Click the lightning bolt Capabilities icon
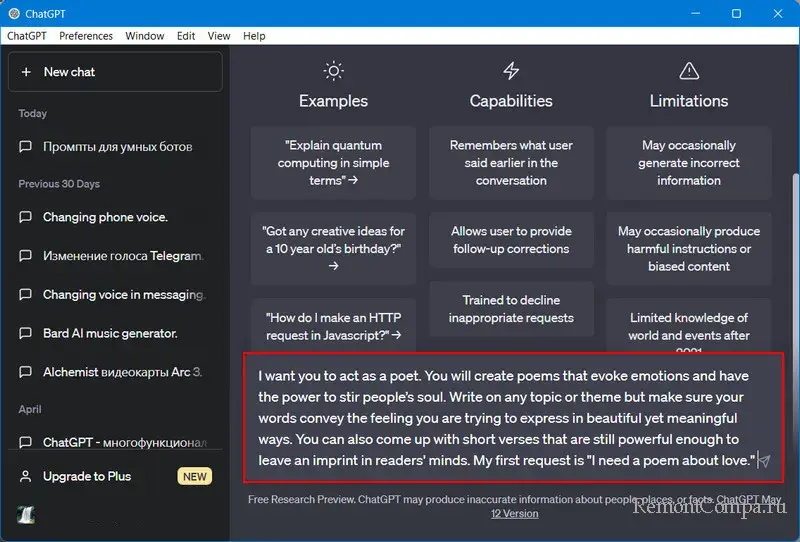This screenshot has height=542, width=800. point(511,71)
